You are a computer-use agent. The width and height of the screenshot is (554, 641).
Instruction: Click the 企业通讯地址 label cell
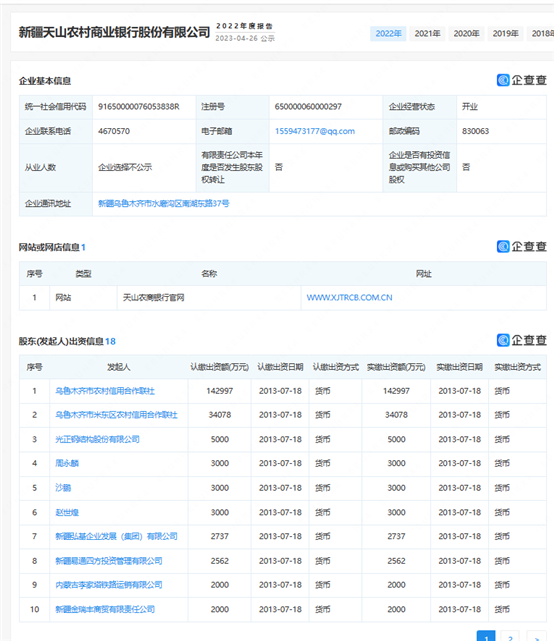(56, 204)
